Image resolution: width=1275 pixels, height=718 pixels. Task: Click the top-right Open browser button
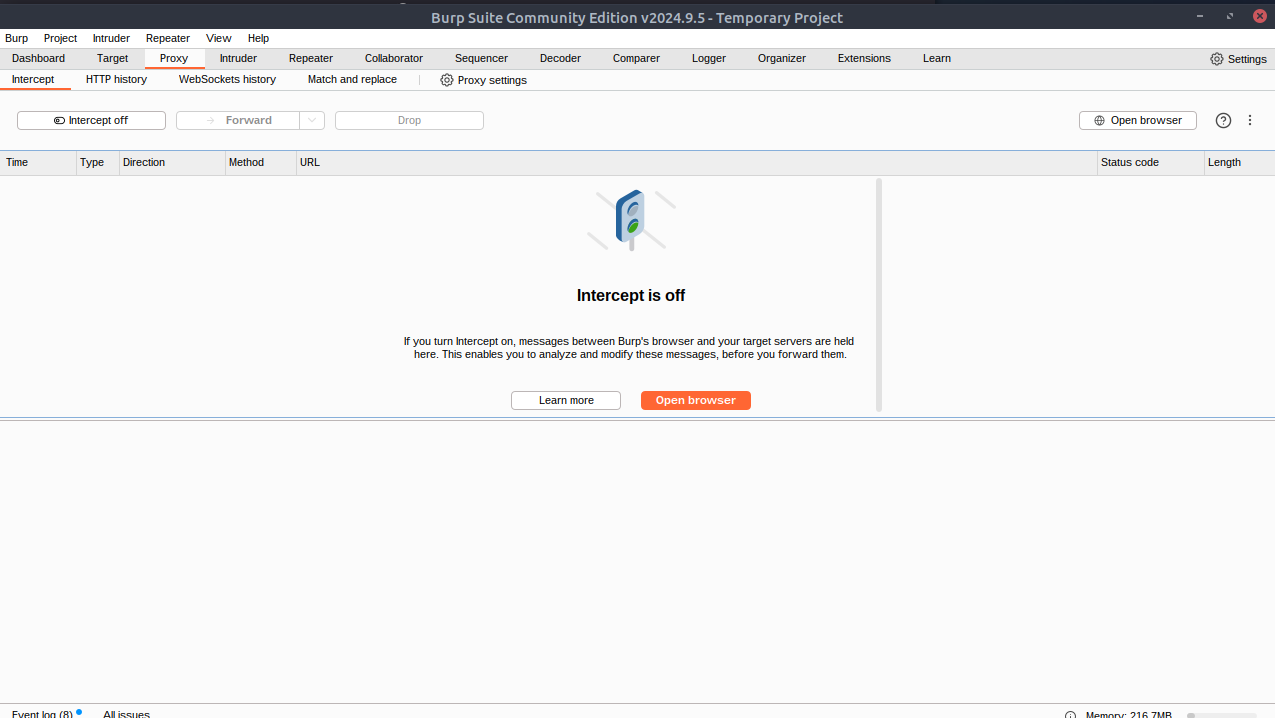tap(1138, 120)
